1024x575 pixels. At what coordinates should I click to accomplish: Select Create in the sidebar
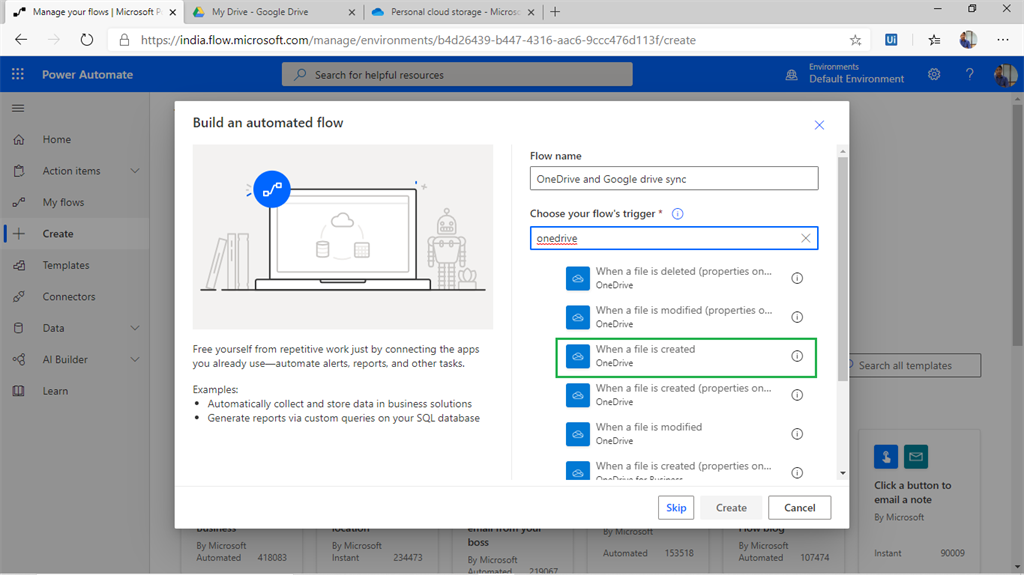(58, 233)
